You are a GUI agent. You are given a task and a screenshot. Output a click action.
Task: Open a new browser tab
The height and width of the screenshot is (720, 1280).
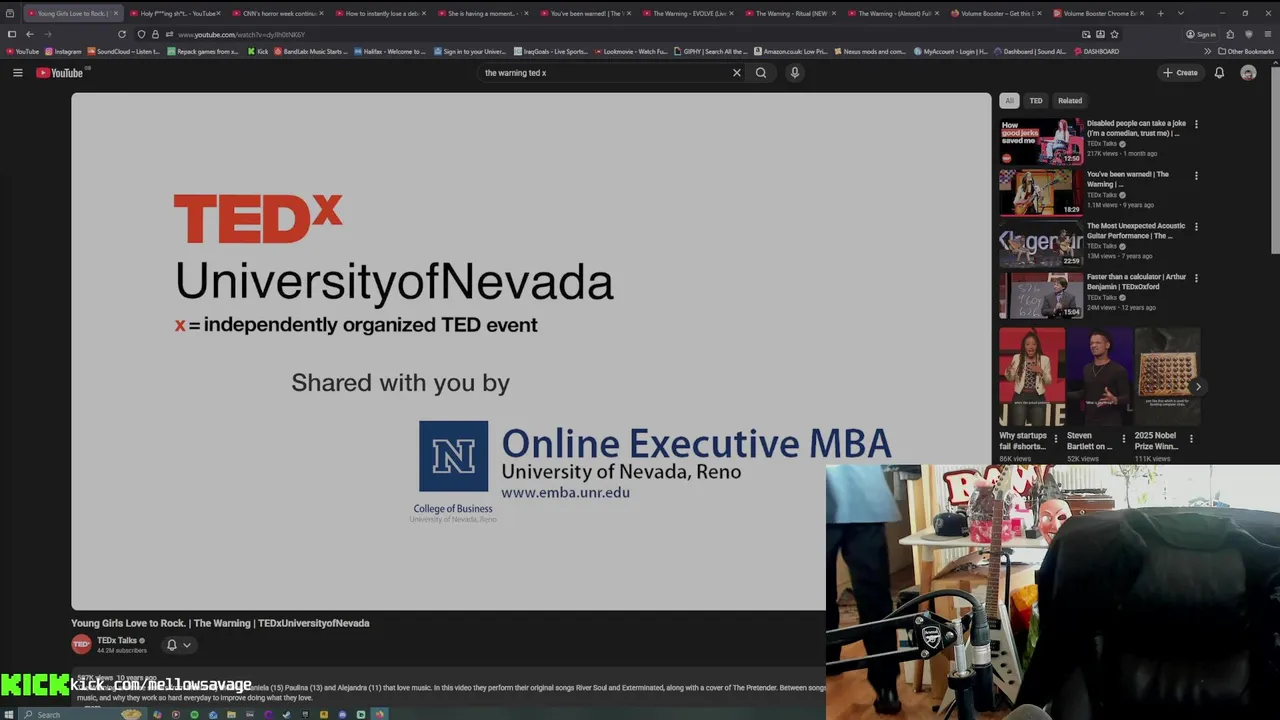(x=1160, y=13)
